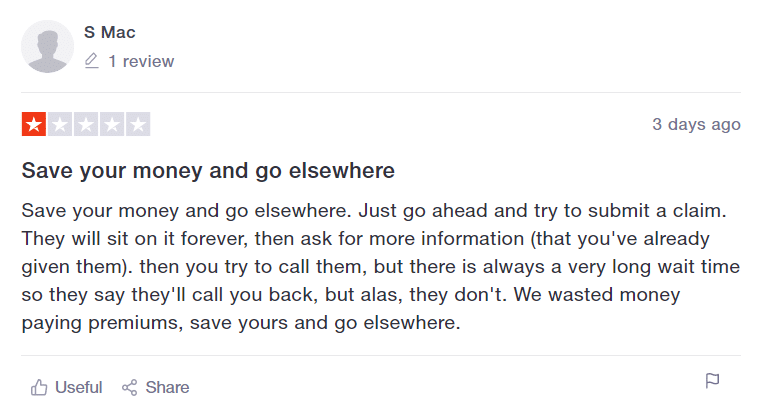The width and height of the screenshot is (765, 420).
Task: Click the line starting "They will sit"
Action: (x=365, y=239)
